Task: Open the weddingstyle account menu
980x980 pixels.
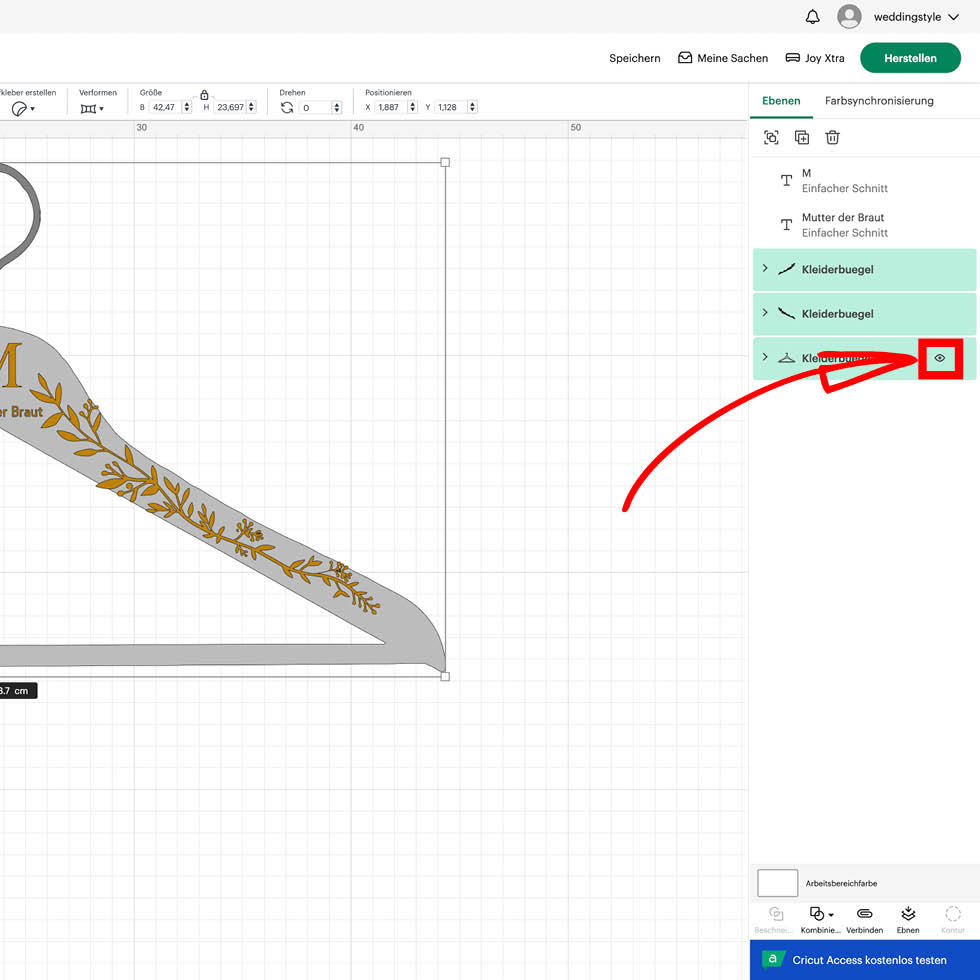Action: tap(901, 17)
